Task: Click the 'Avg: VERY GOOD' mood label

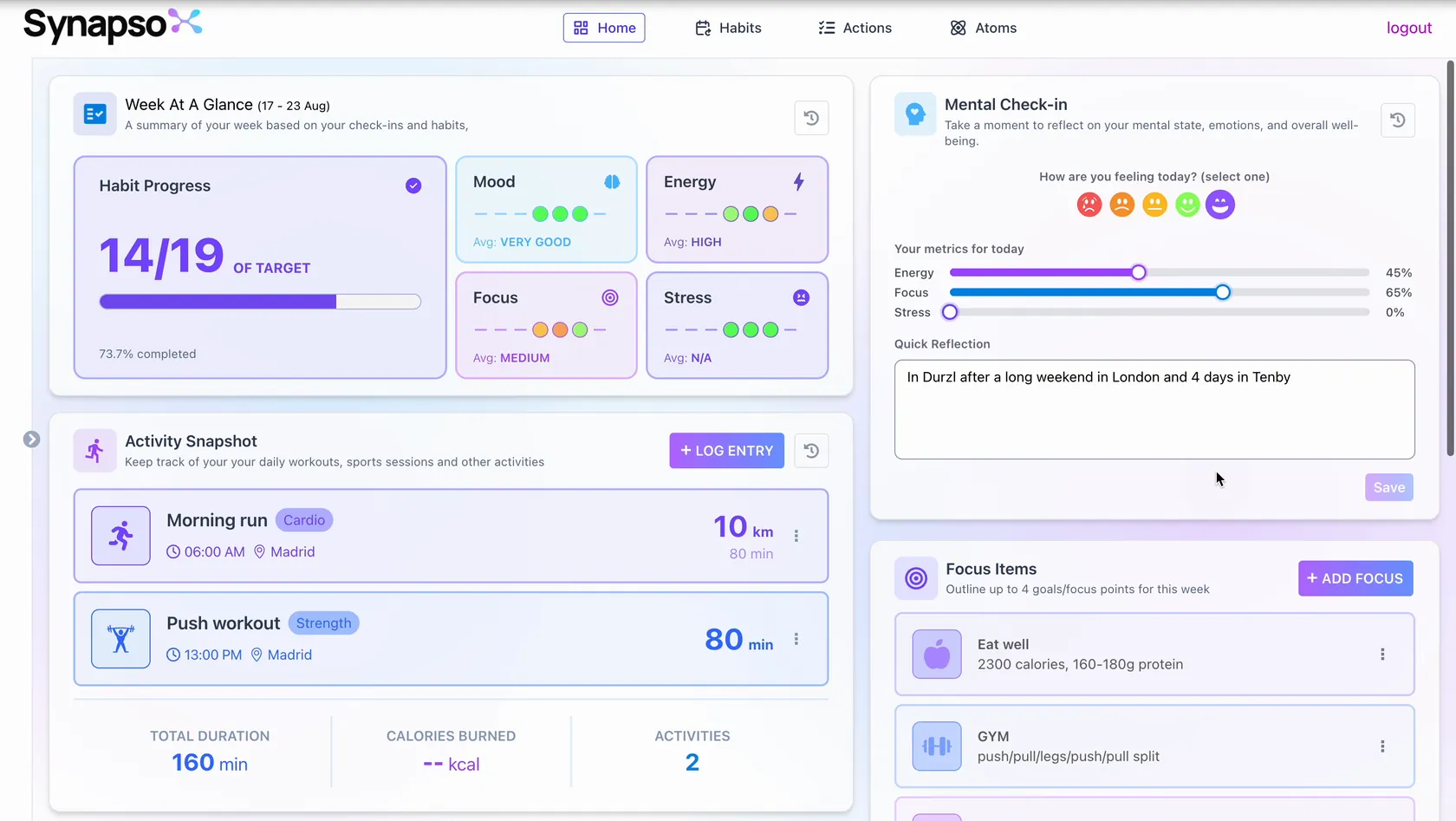Action: pyautogui.click(x=522, y=242)
